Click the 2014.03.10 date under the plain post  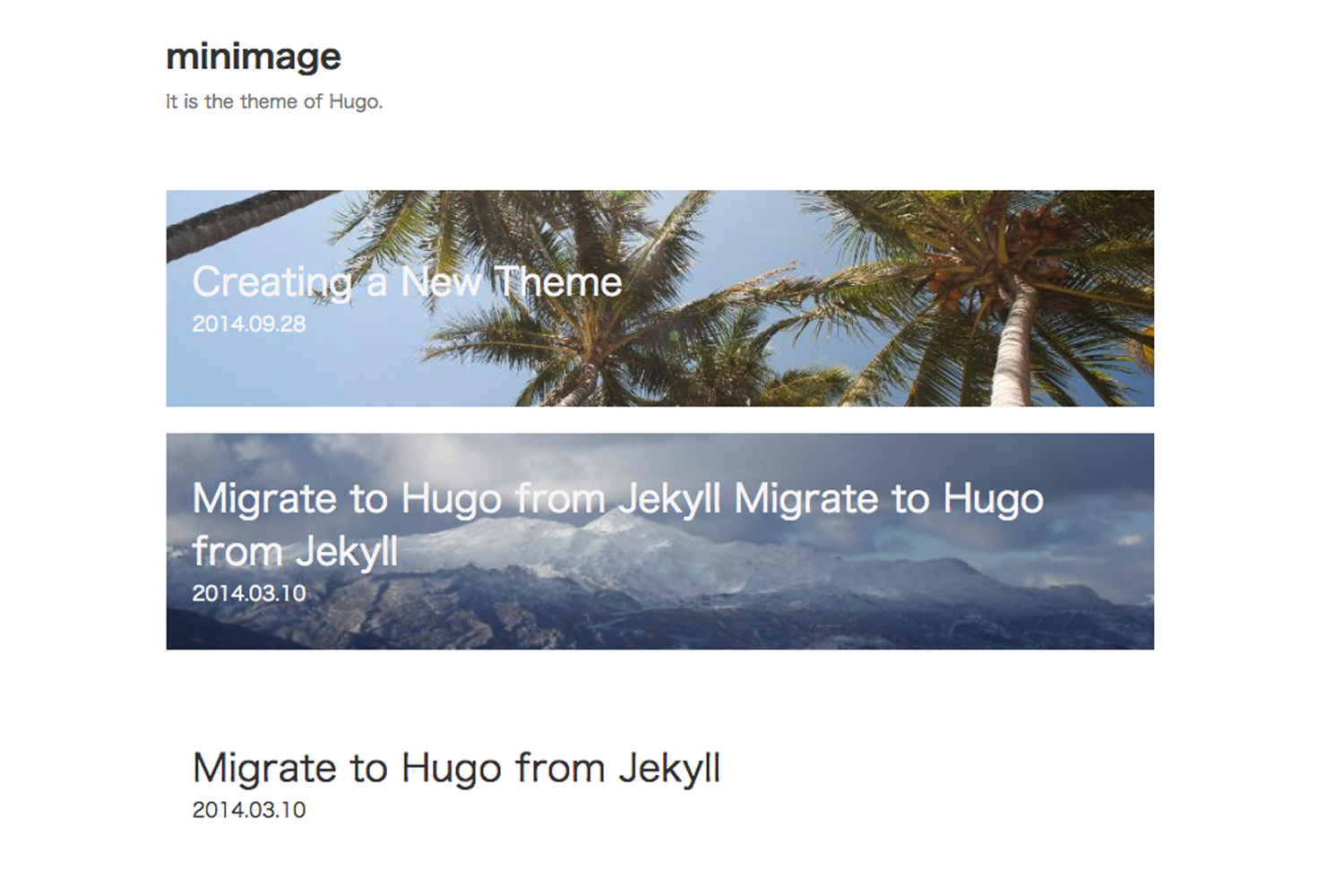[x=249, y=810]
